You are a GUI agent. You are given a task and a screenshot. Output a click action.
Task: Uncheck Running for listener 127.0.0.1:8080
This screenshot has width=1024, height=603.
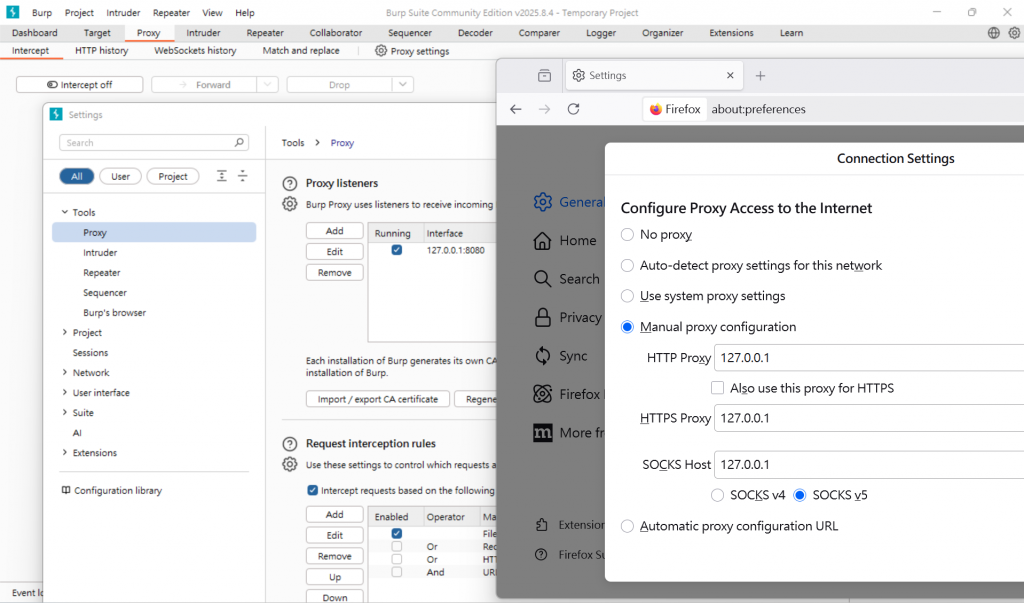tap(396, 250)
